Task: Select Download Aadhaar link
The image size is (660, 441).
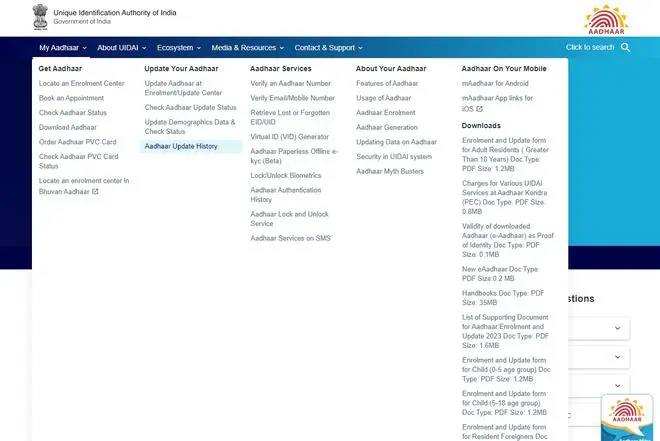Action: pos(68,127)
